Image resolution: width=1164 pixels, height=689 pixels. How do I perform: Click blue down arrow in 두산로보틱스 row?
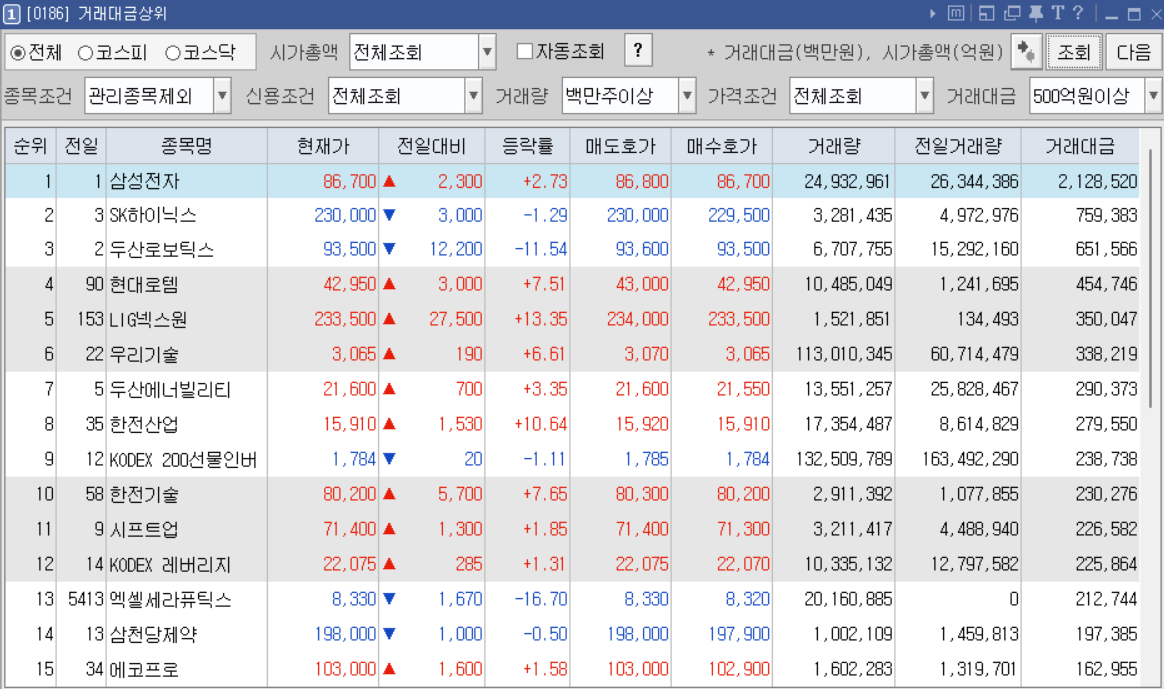pos(389,249)
